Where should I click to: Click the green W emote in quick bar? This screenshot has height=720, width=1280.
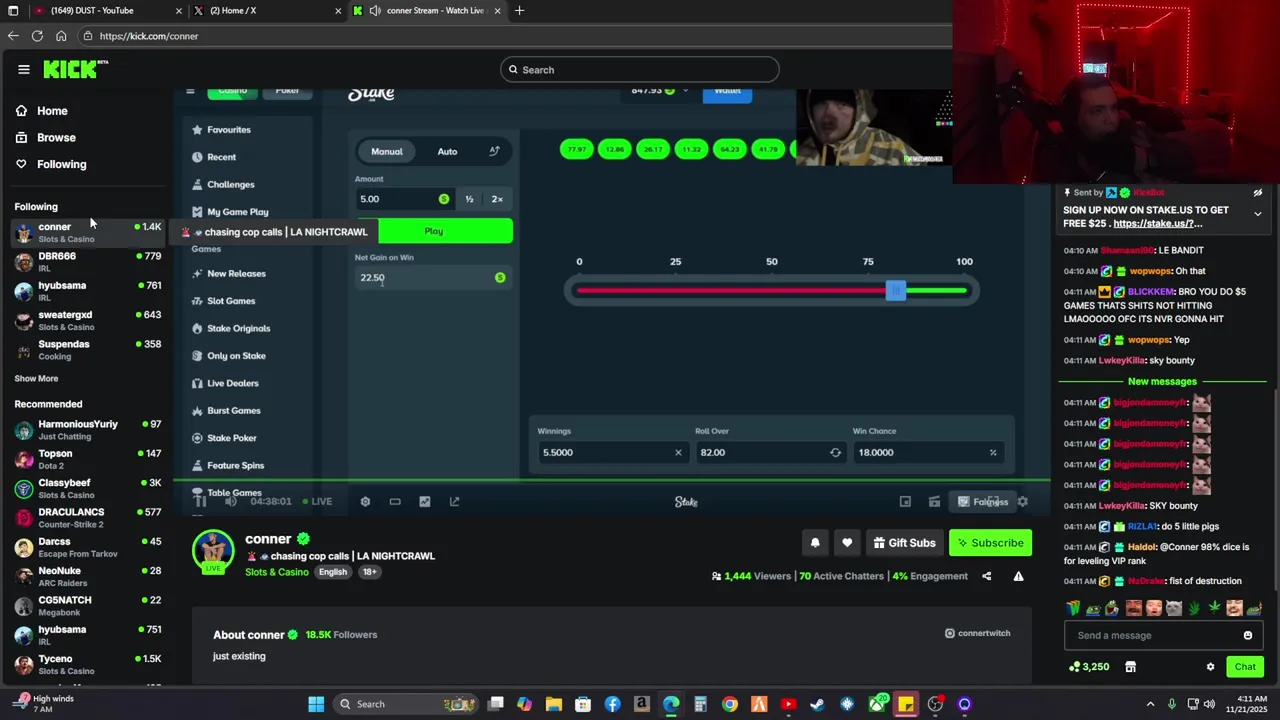1073,608
